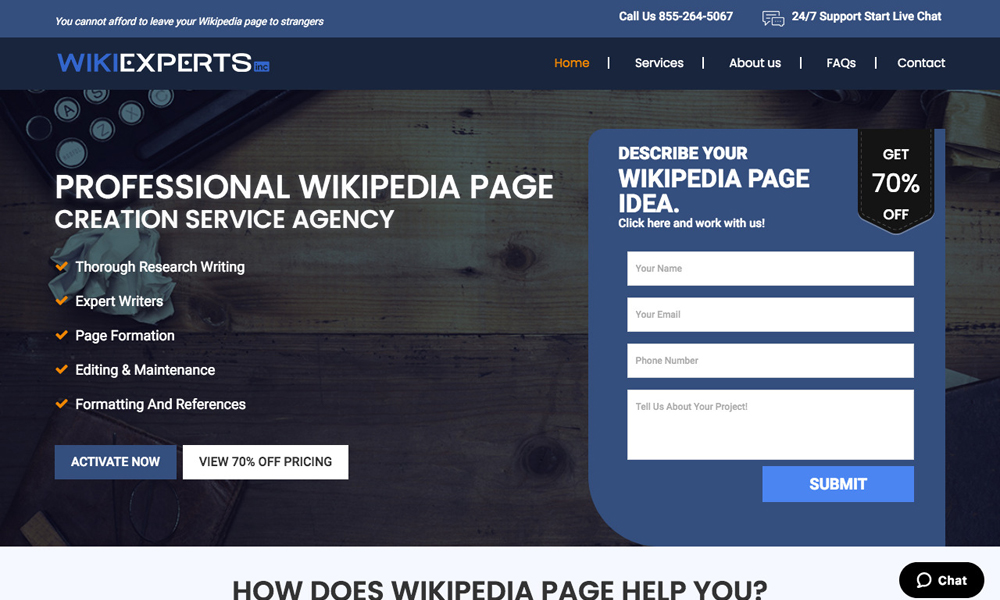This screenshot has width=1000, height=600.
Task: Select Contact in the navigation bar
Action: coord(920,63)
